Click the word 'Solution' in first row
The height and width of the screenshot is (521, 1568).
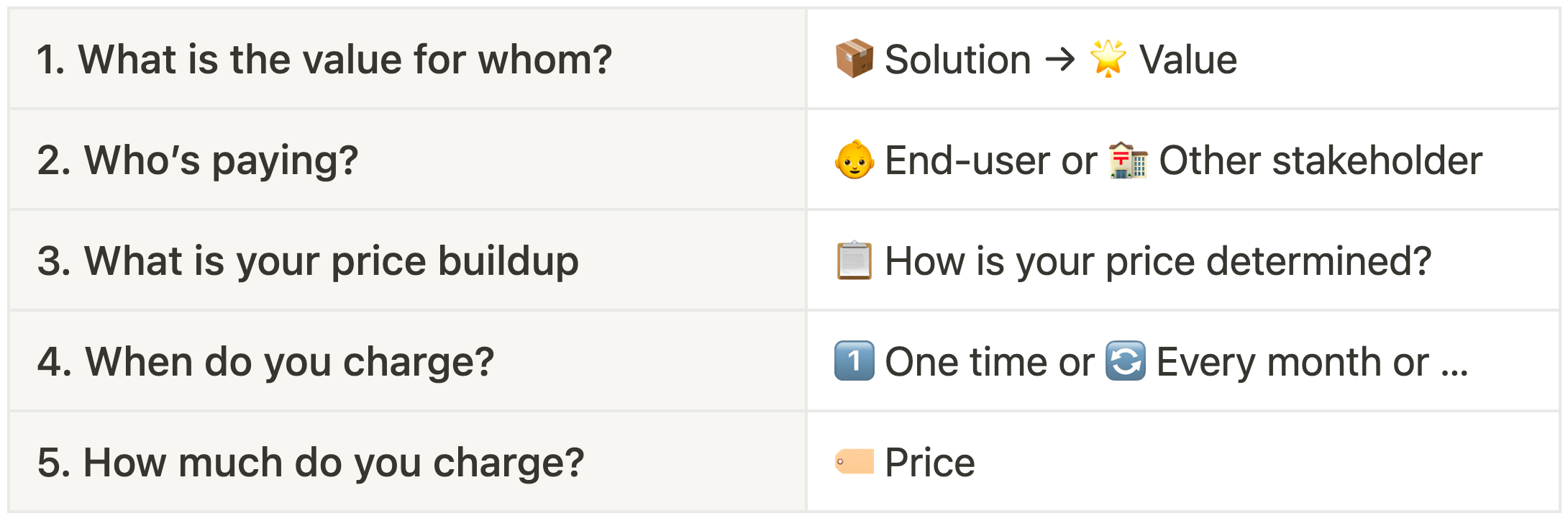pos(958,59)
